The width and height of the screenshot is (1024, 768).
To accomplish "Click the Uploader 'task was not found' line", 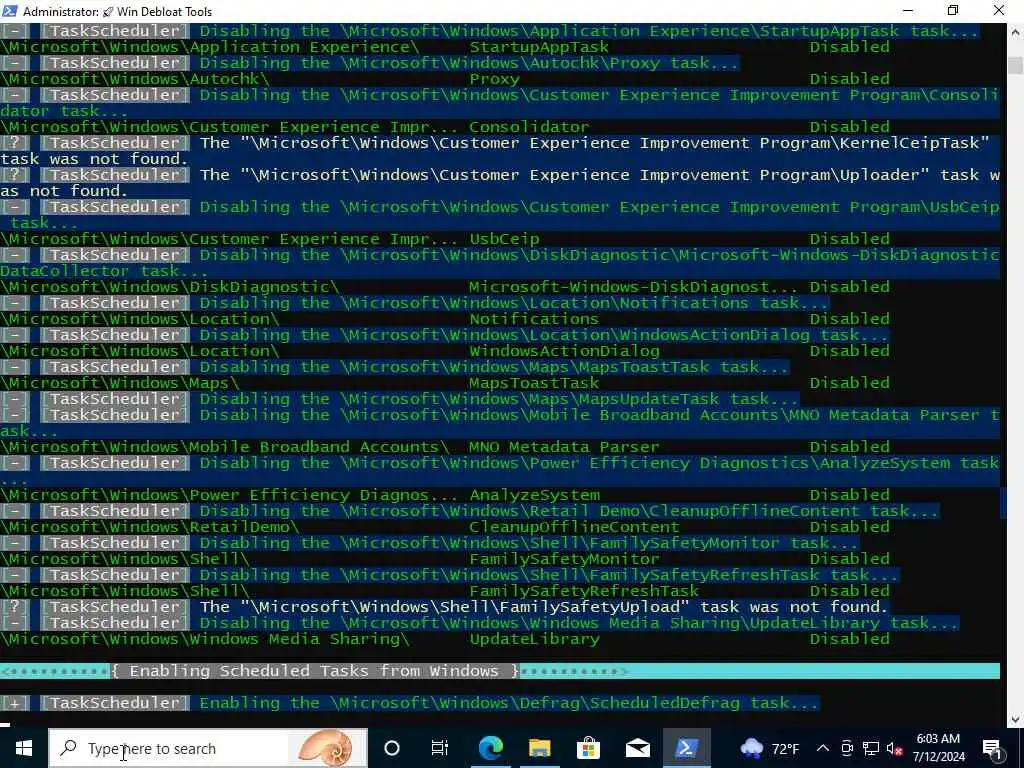I will pyautogui.click(x=500, y=183).
